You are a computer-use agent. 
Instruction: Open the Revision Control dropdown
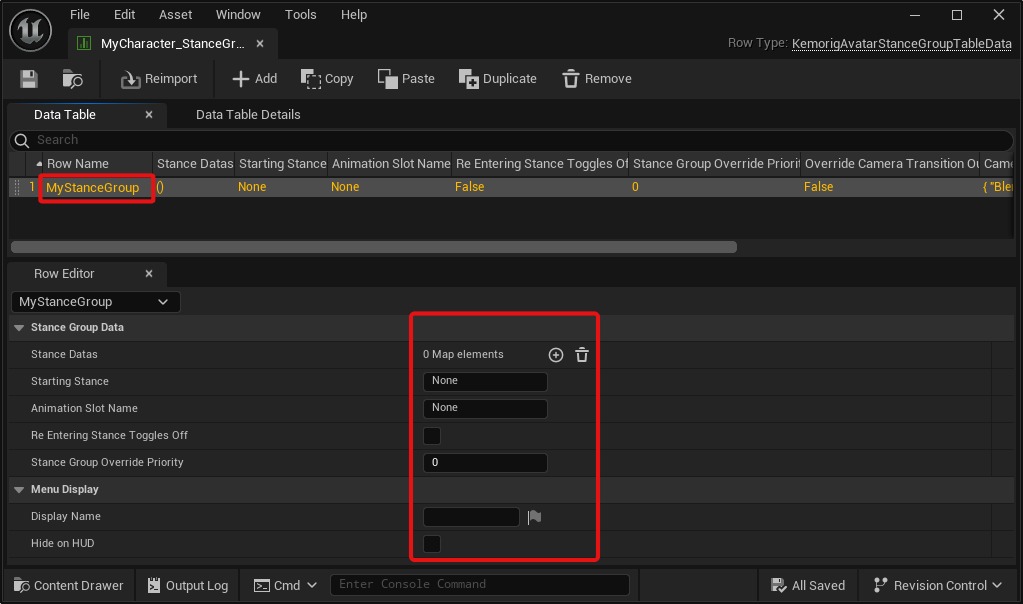[x=937, y=585]
